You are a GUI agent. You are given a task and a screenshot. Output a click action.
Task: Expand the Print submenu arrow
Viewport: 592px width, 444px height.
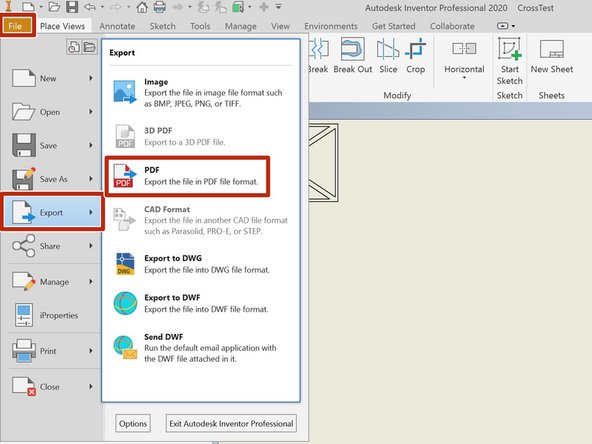coord(91,351)
